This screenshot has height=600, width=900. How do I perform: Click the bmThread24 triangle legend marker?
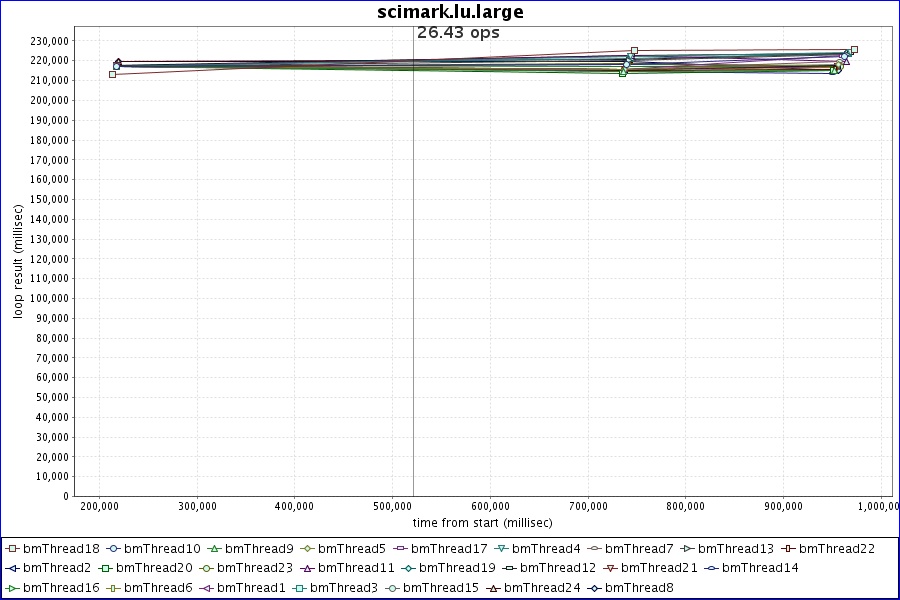point(493,588)
